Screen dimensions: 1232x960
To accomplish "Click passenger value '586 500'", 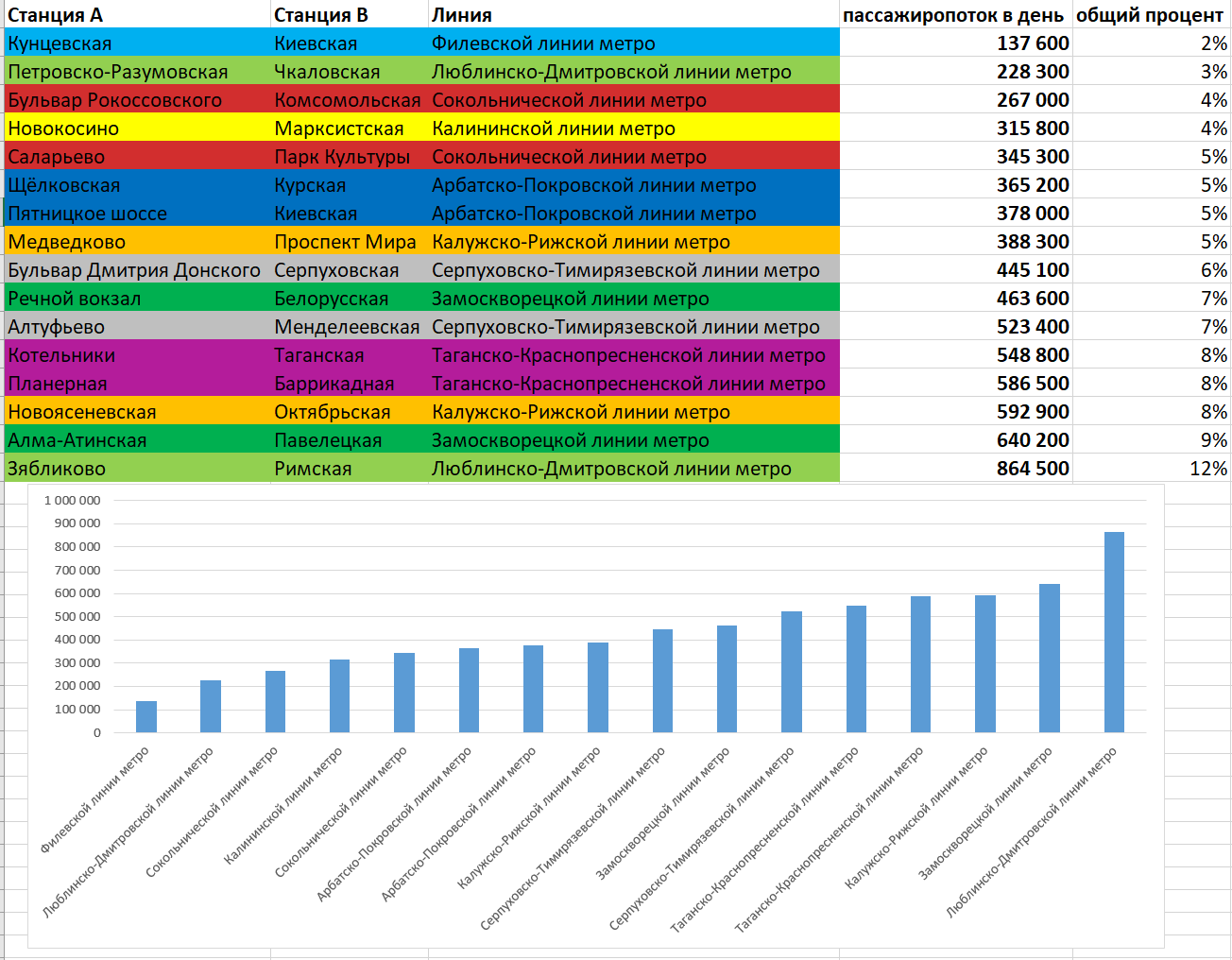I will pos(955,383).
